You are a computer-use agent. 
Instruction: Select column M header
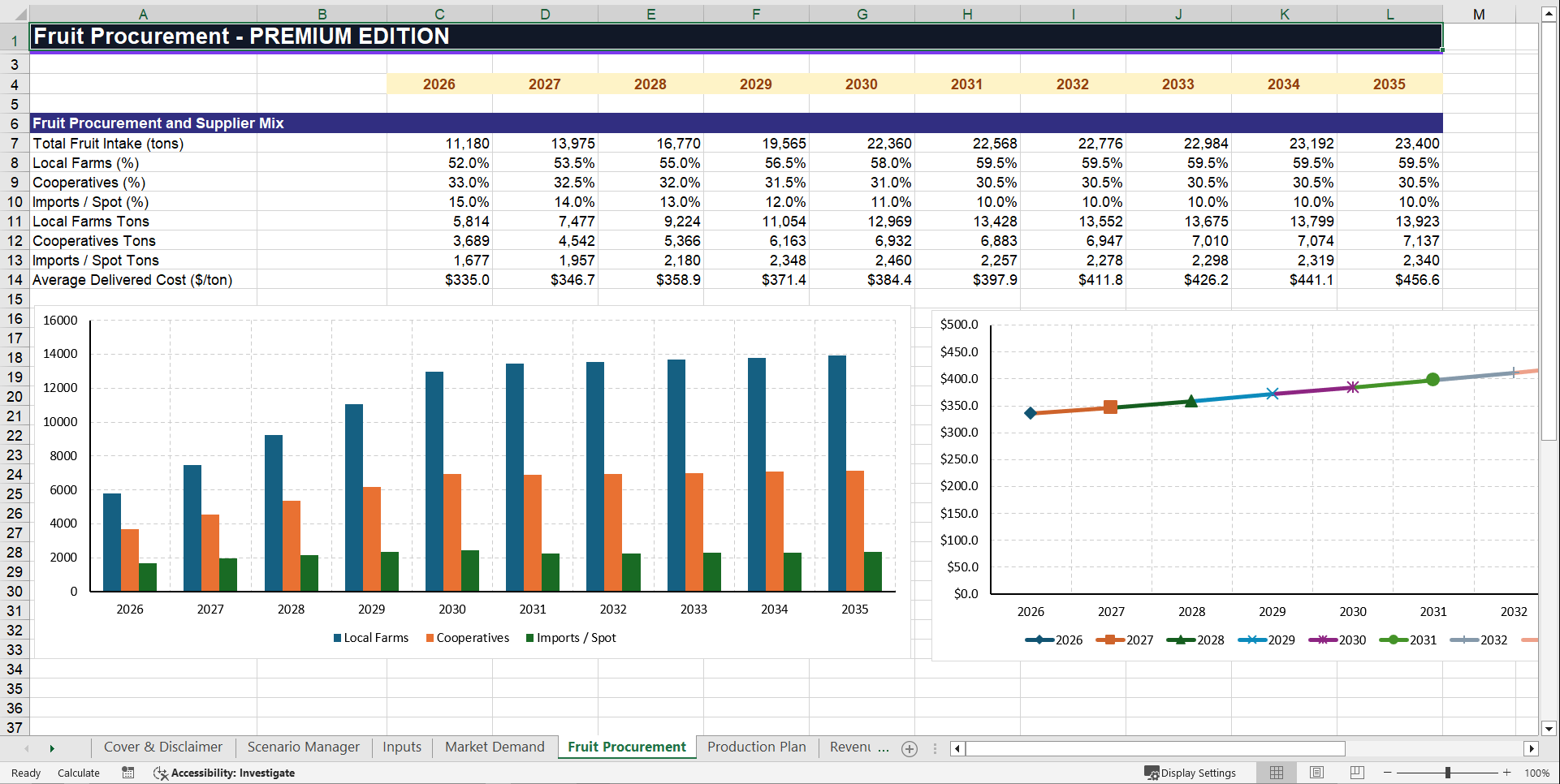tap(1479, 14)
